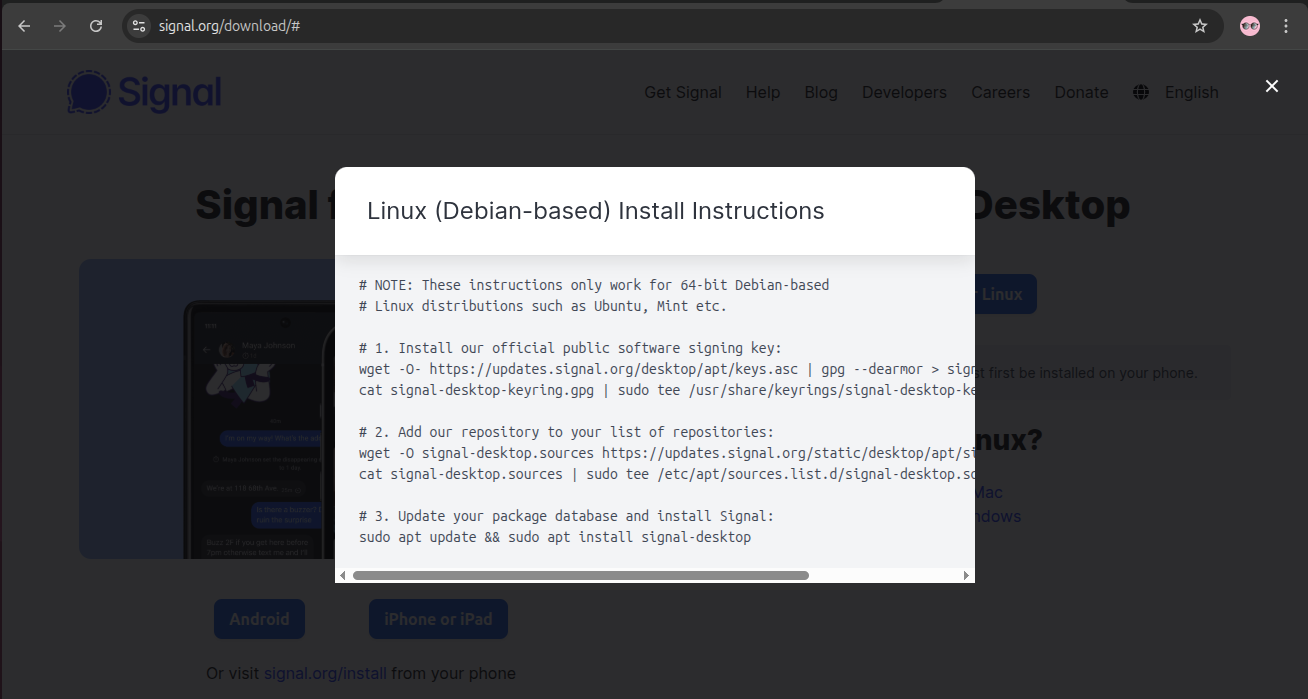This screenshot has height=699, width=1308.
Task: Open the Blog nav item
Action: click(x=821, y=92)
